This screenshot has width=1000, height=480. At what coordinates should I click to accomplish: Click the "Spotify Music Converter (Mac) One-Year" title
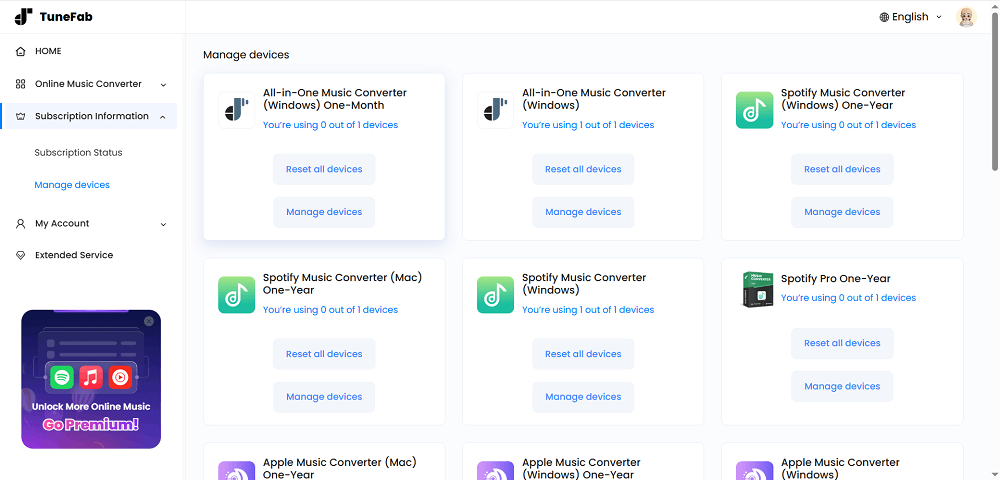pyautogui.click(x=342, y=284)
